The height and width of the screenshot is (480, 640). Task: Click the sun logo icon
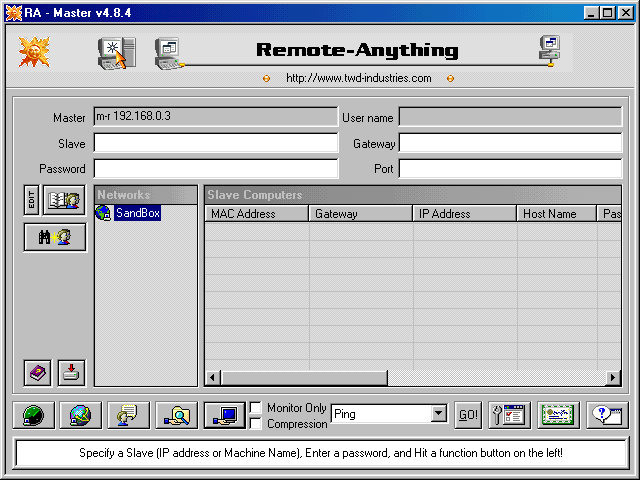pyautogui.click(x=35, y=52)
